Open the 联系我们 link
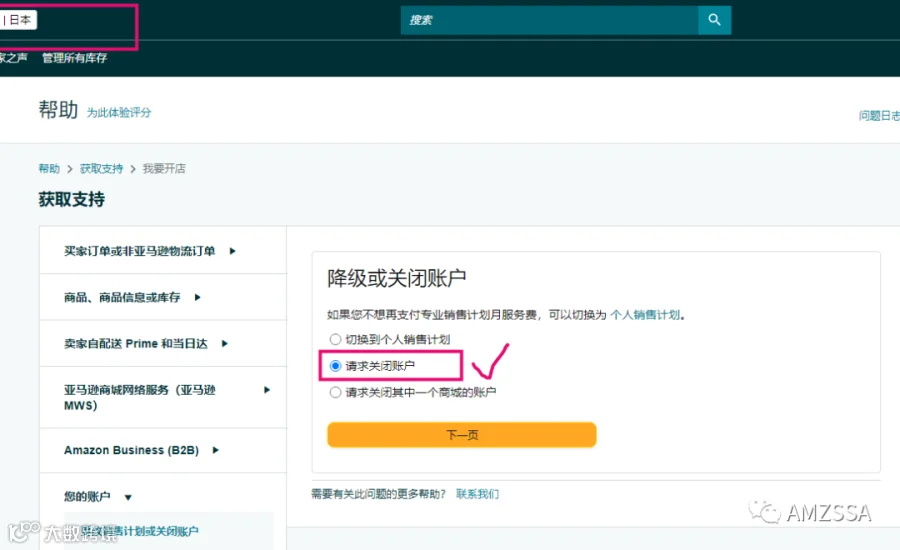Screen dimensions: 900x550 click(x=477, y=494)
